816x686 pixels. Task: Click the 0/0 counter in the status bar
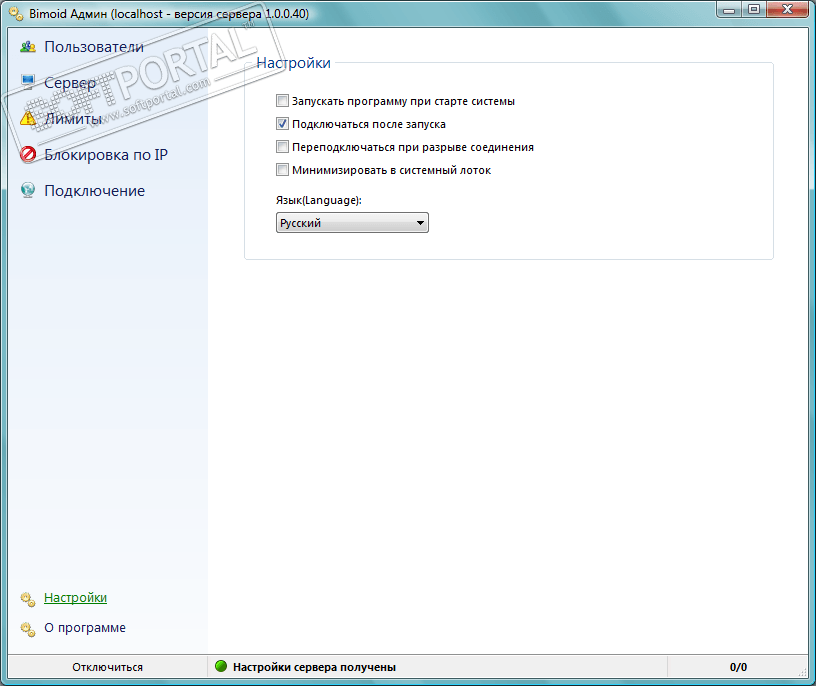point(738,667)
